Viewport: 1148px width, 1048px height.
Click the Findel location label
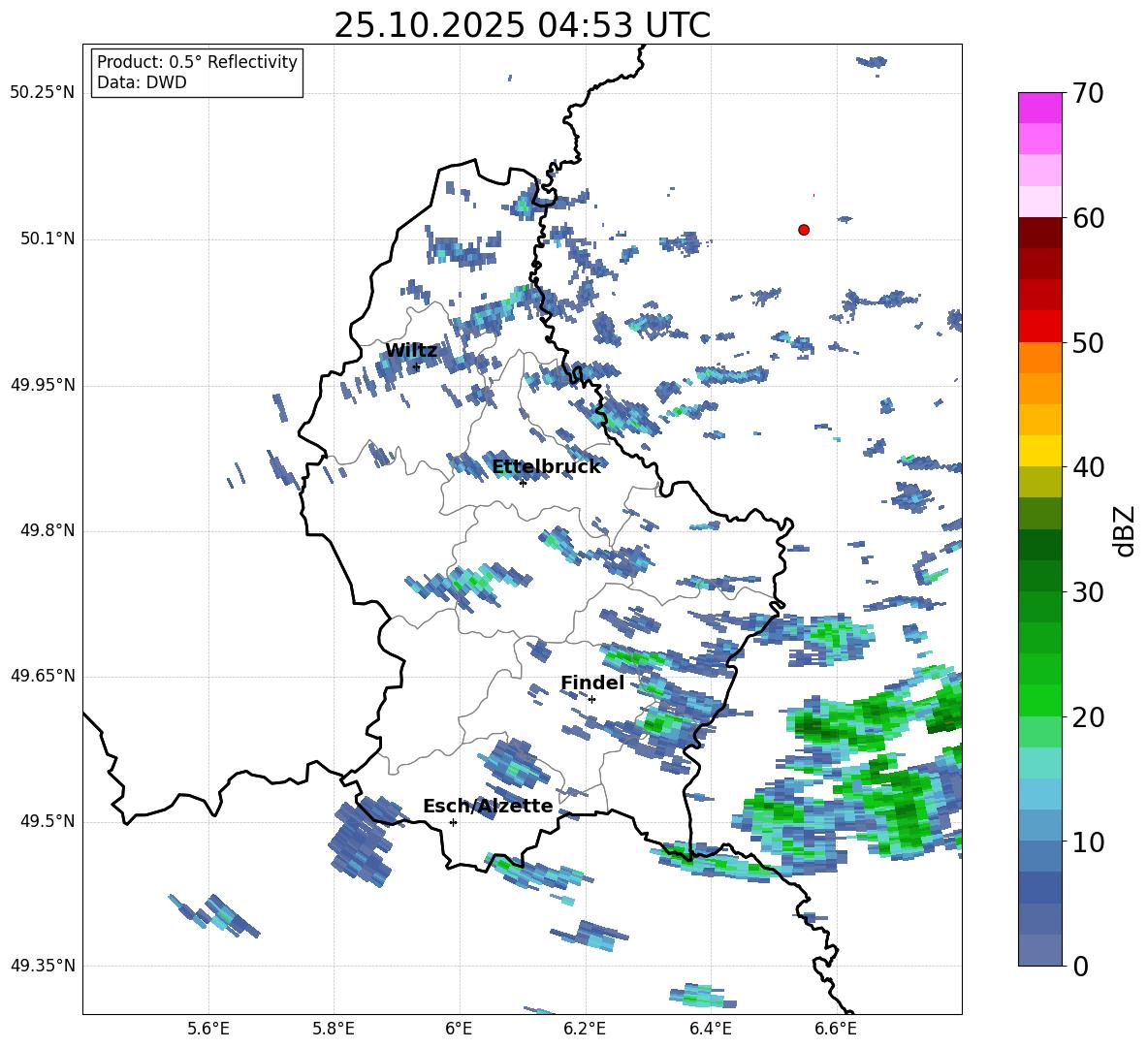(592, 683)
